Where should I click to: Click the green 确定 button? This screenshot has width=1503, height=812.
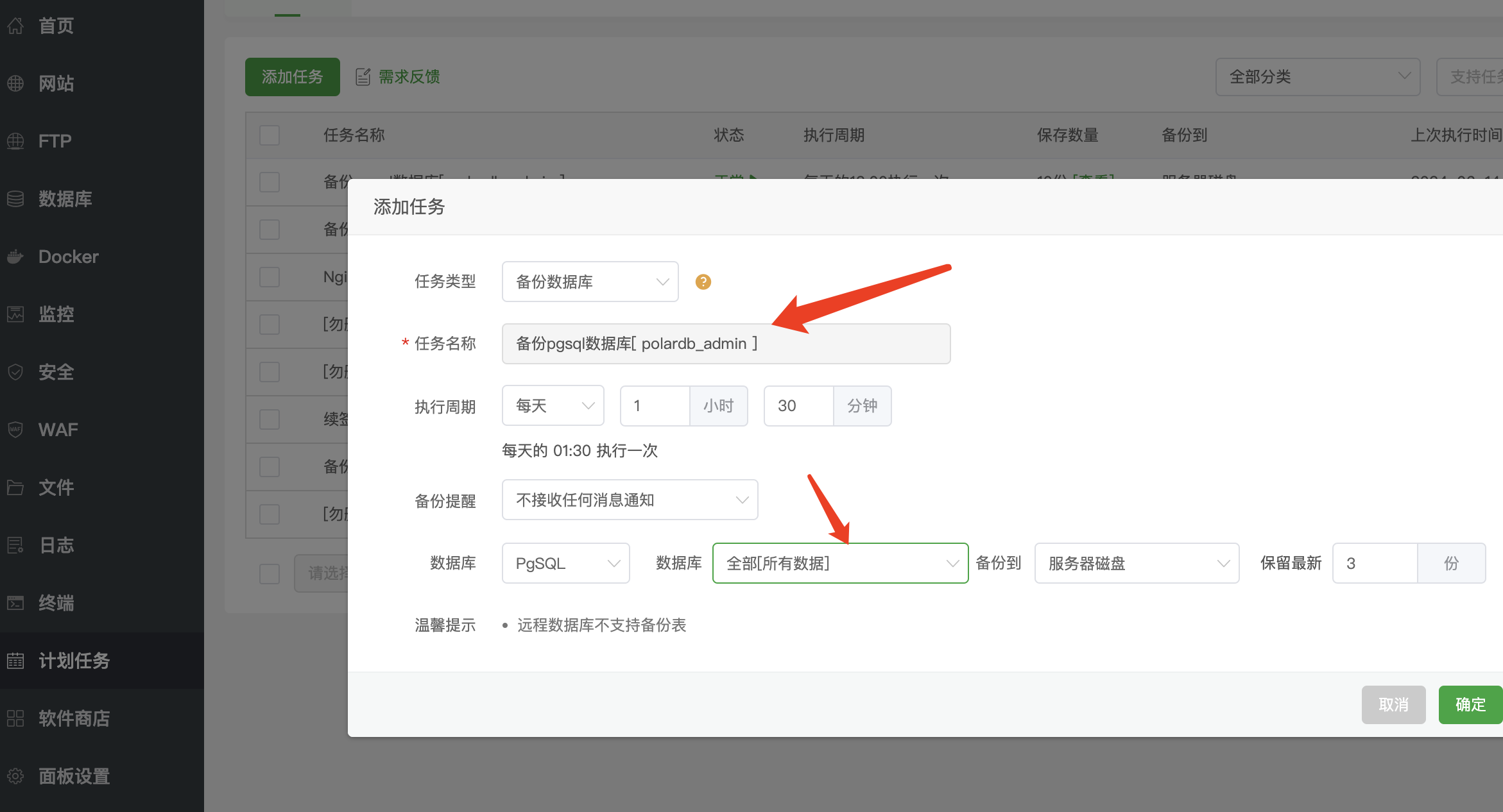[1471, 705]
